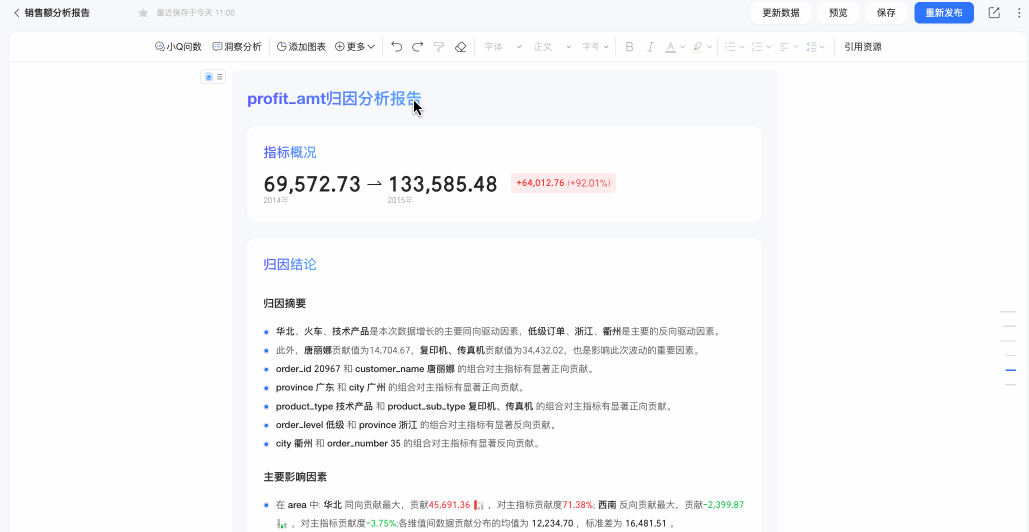Screen dimensions: 1029x532
Task: Open the numbered list options
Action: [761, 47]
